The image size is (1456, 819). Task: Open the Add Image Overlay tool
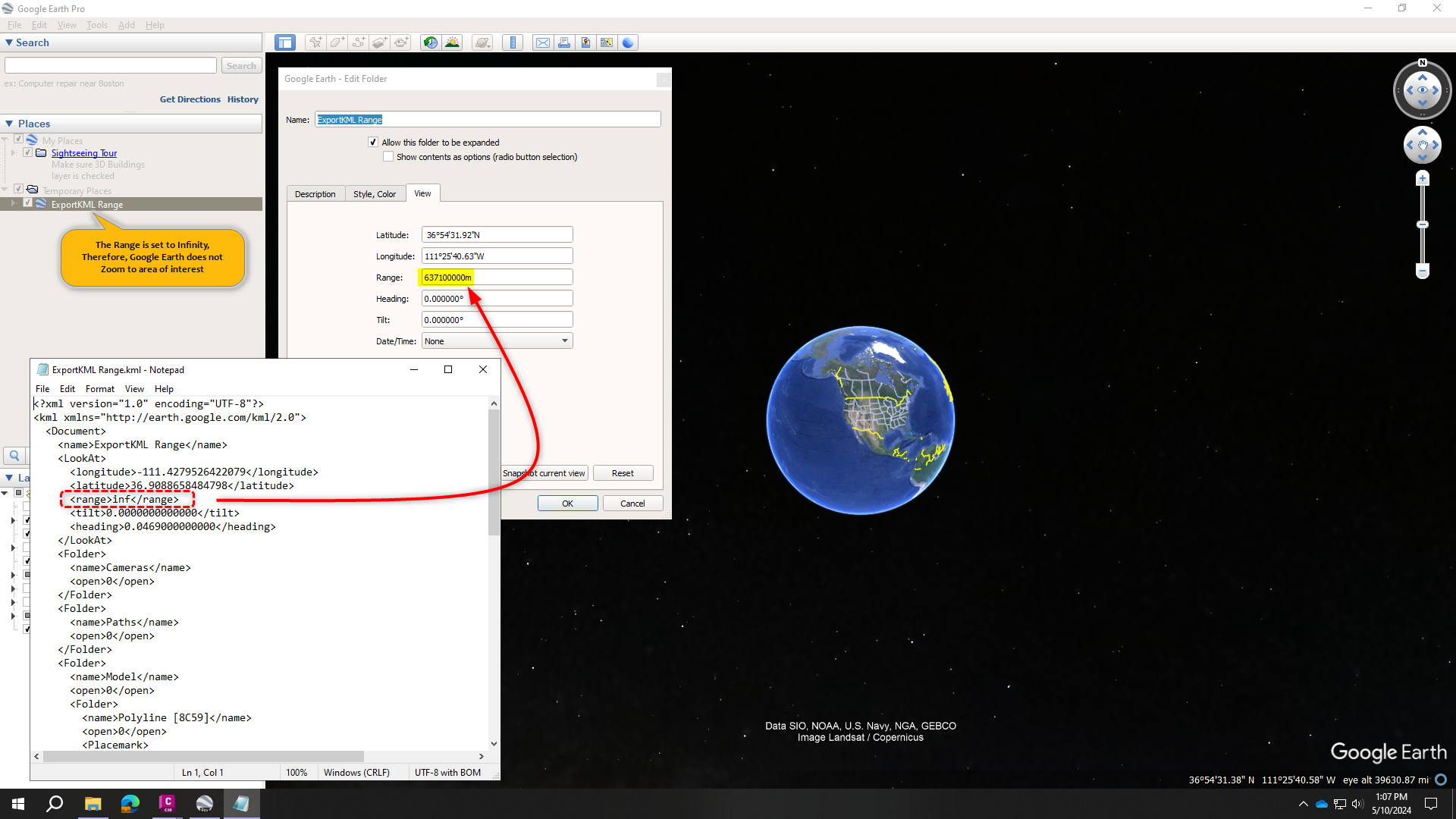click(x=380, y=42)
